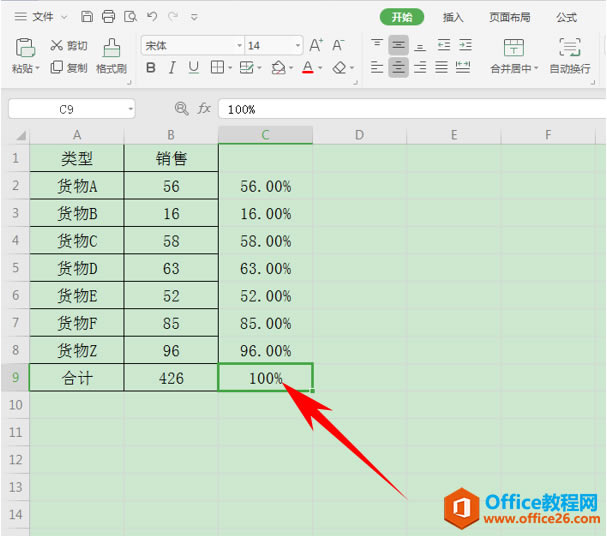Expand the fill color dropdown arrow

click(x=291, y=68)
